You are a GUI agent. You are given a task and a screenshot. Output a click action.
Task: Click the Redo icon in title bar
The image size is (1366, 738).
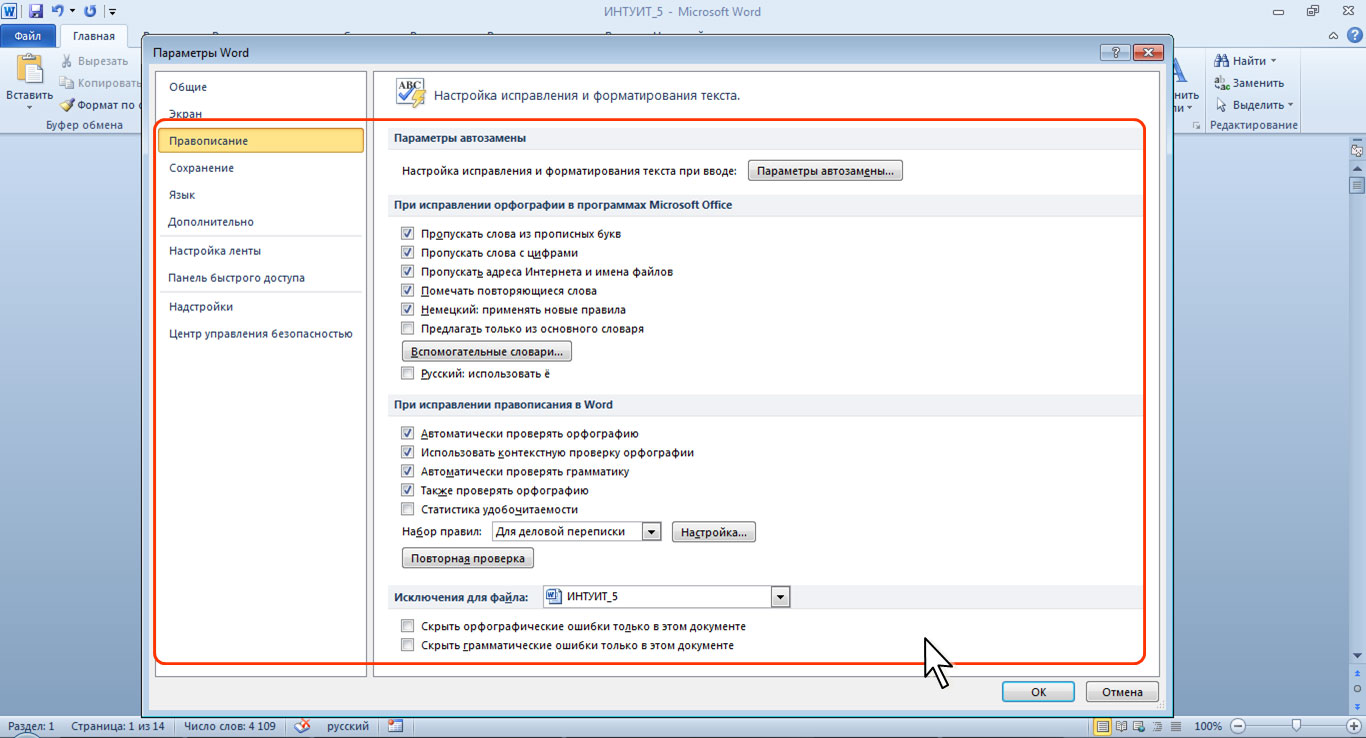[x=90, y=12]
